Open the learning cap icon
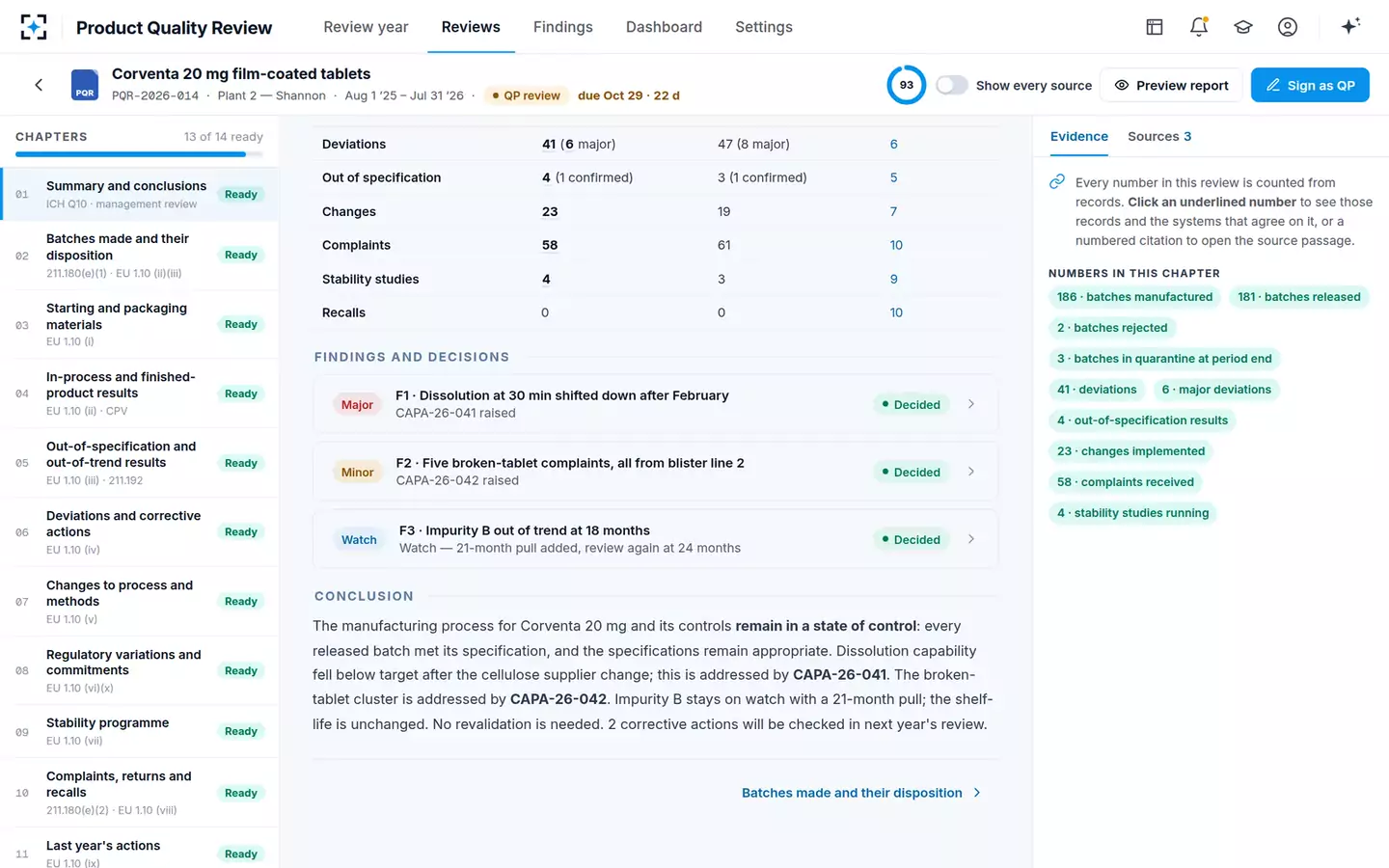Image resolution: width=1389 pixels, height=868 pixels. pos(1243,27)
